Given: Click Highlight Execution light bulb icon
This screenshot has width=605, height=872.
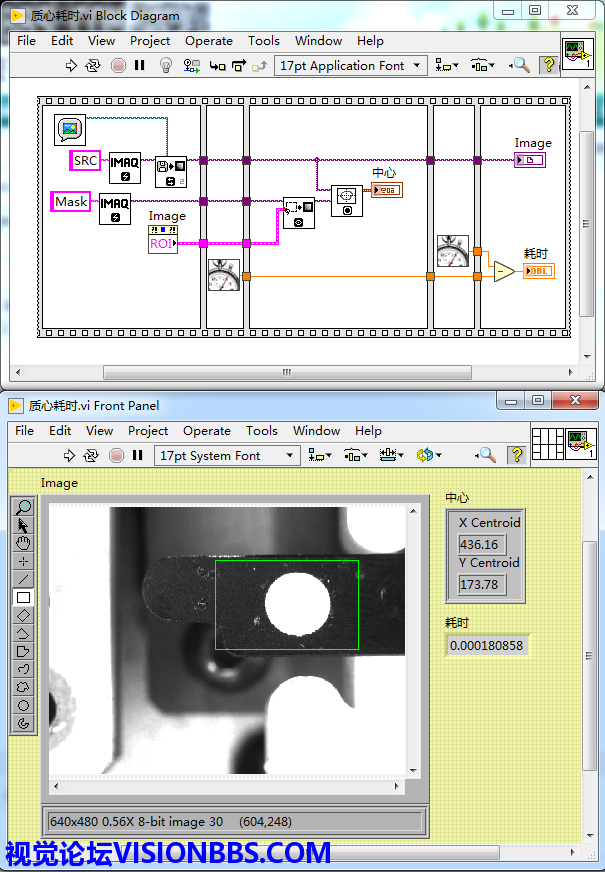Looking at the screenshot, I should (167, 66).
